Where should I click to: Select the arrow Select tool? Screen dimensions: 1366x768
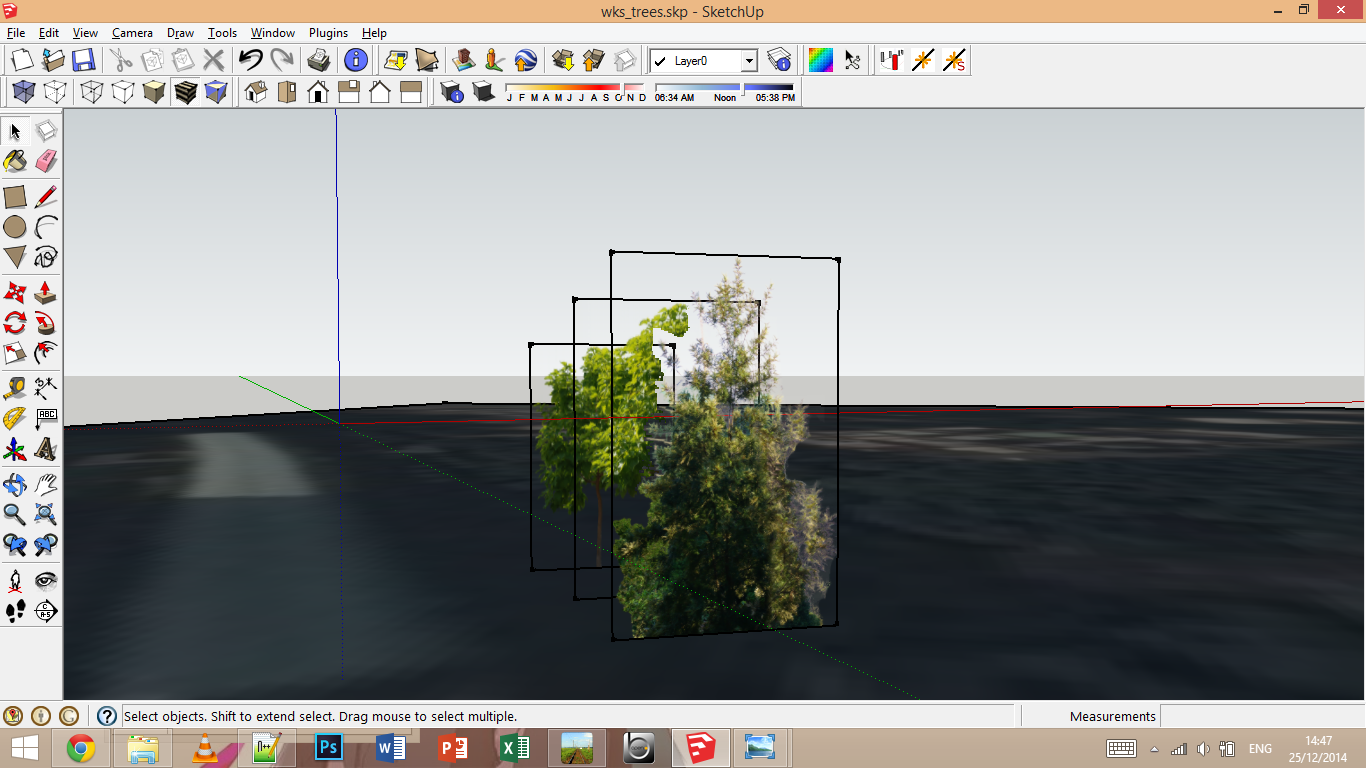tap(15, 131)
